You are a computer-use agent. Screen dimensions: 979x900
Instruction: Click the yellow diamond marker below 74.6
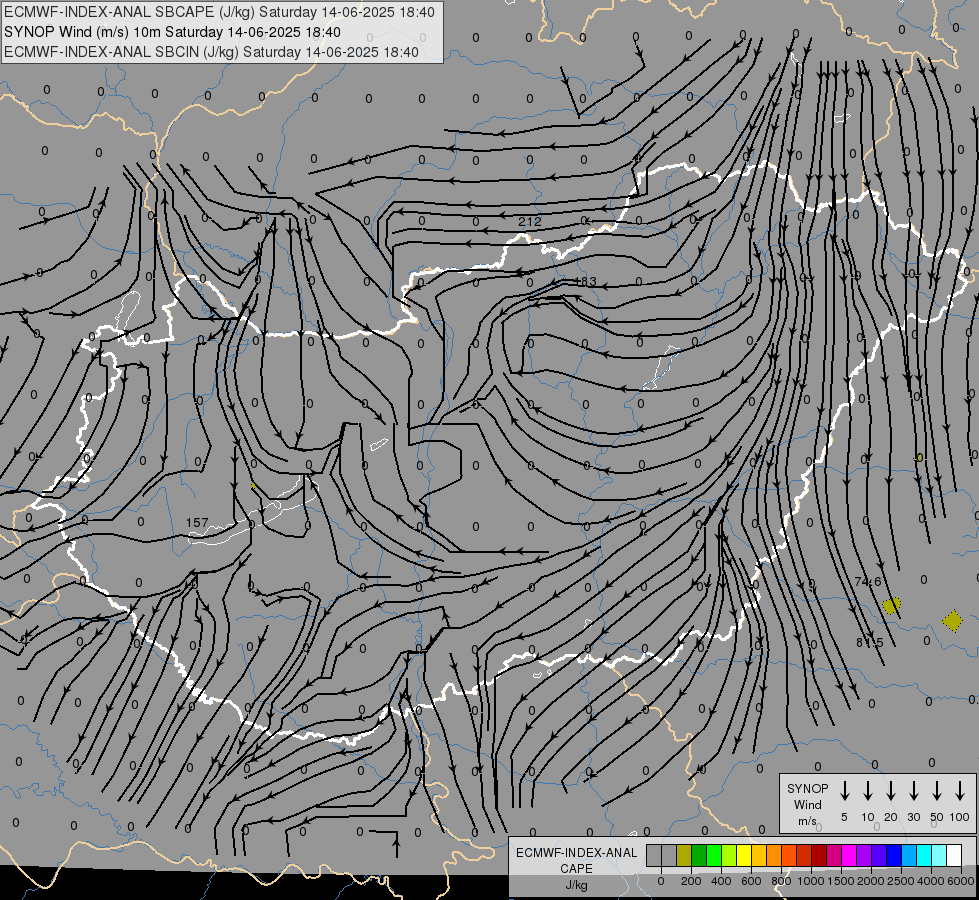pyautogui.click(x=892, y=605)
